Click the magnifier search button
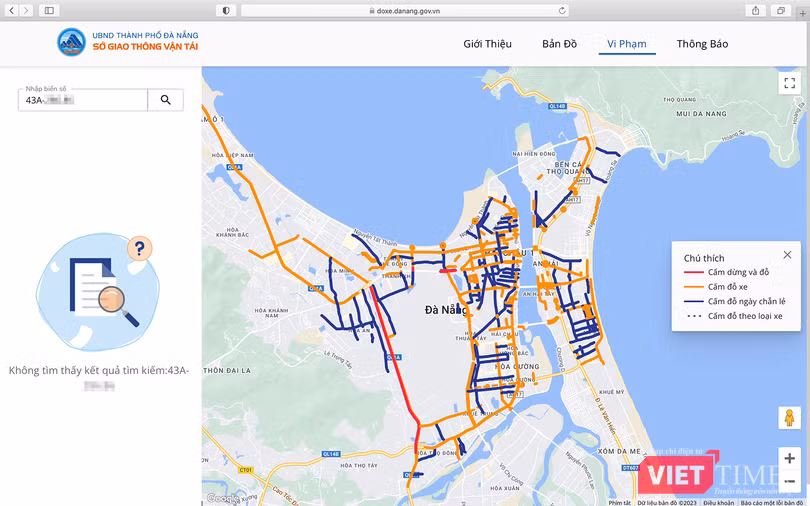 [x=165, y=100]
